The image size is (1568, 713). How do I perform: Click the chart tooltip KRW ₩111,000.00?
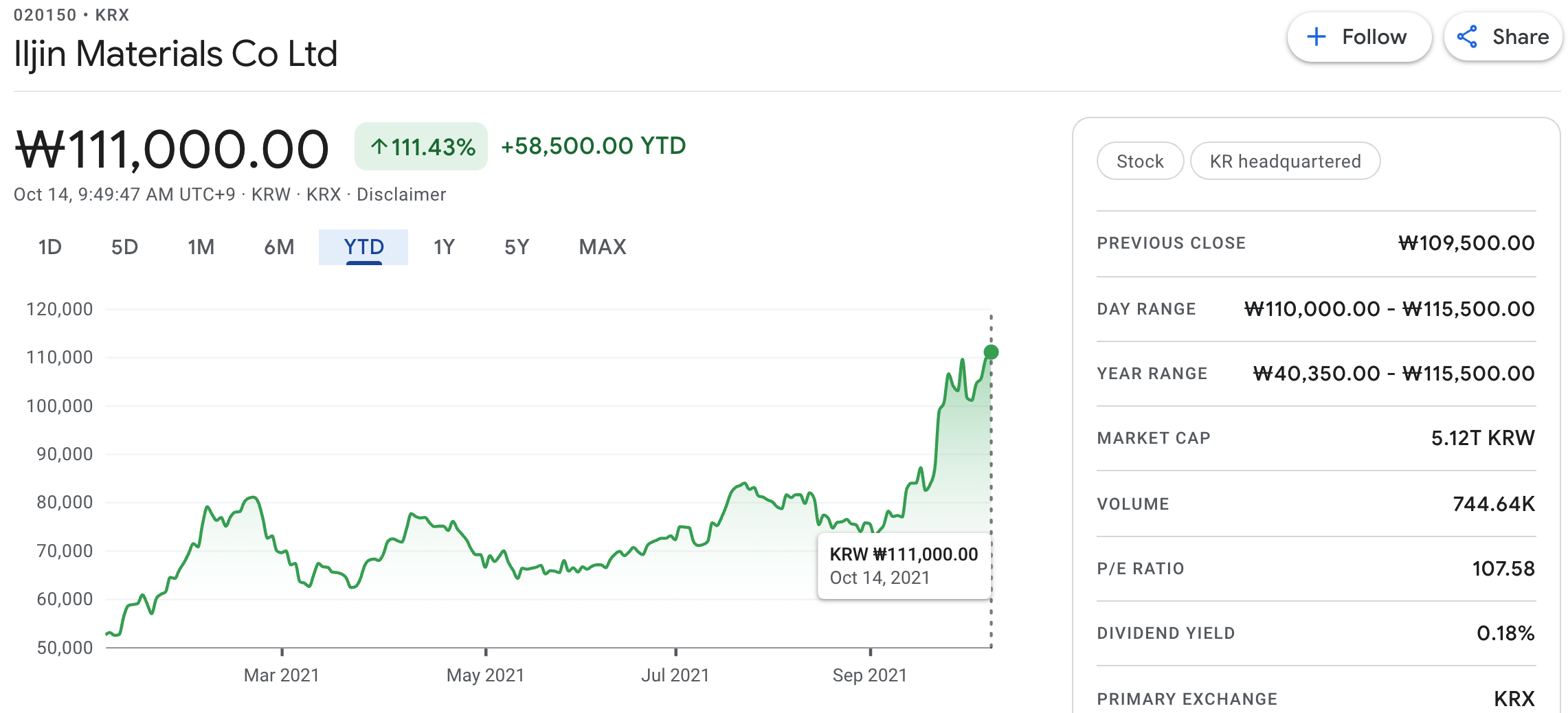tap(904, 554)
